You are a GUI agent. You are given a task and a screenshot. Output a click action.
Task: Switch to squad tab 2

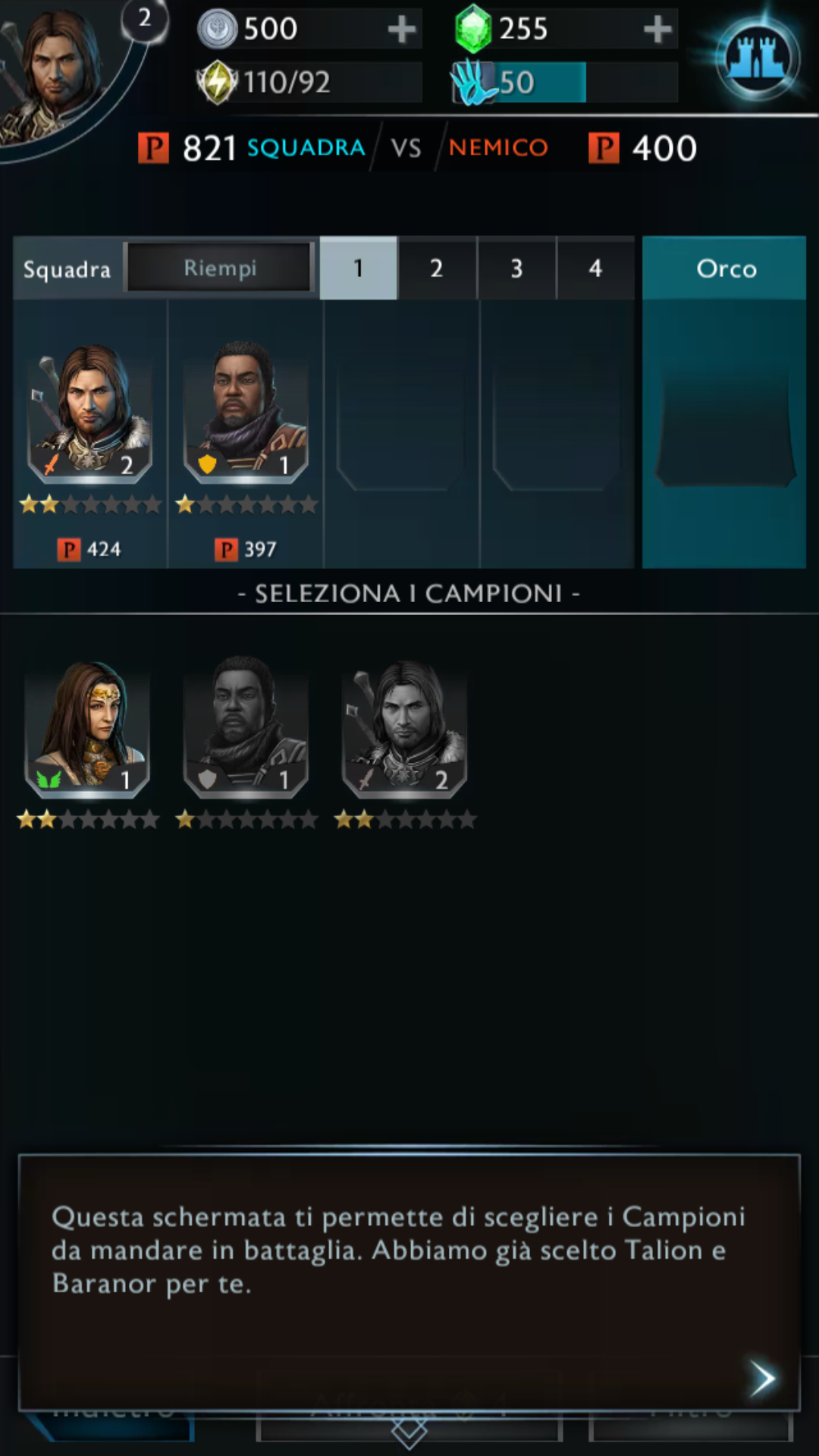pos(437,268)
